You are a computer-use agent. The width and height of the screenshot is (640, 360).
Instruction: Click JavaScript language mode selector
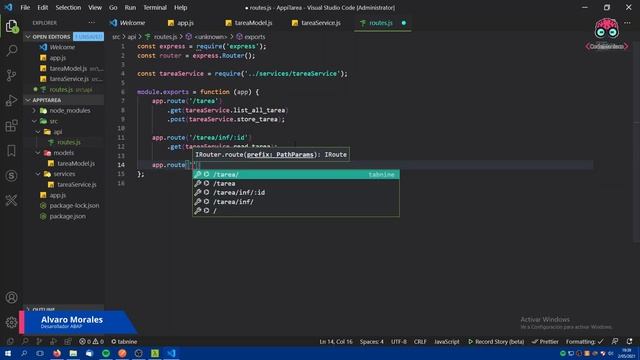[x=447, y=342]
